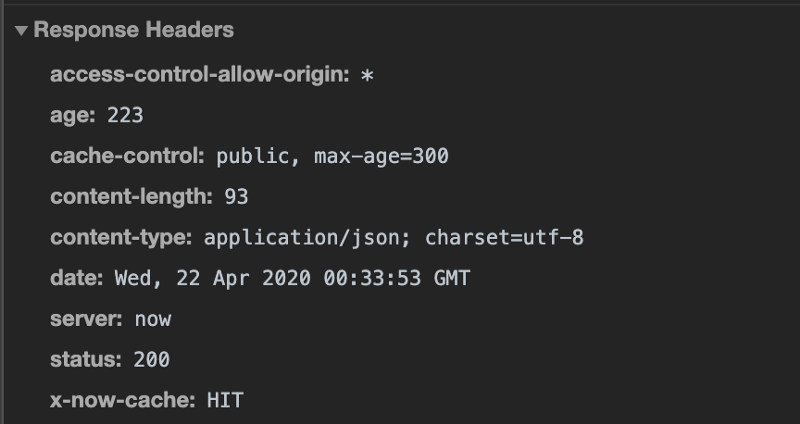Select the asterisk value of allow-origin
The height and width of the screenshot is (424, 800).
pos(367,76)
